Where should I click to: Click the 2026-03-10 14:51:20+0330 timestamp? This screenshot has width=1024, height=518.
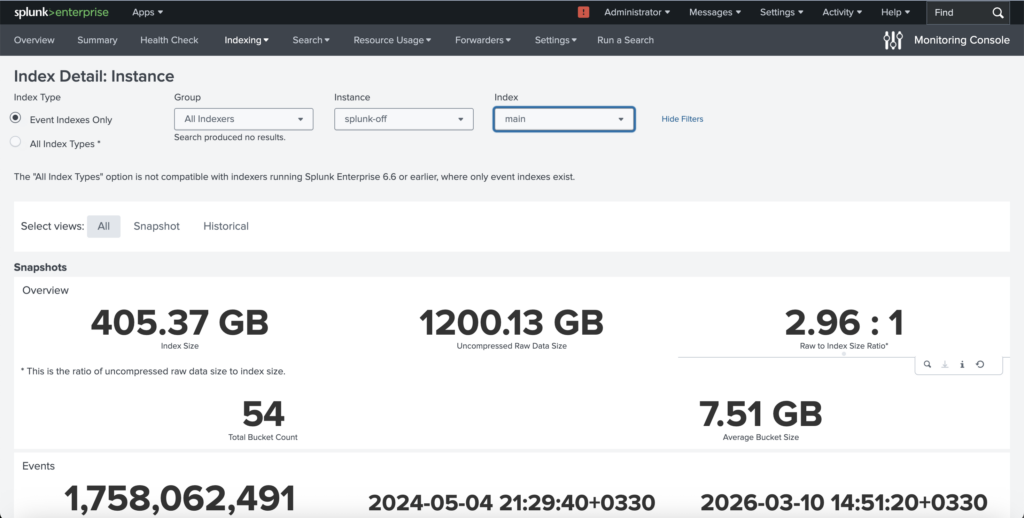click(844, 502)
